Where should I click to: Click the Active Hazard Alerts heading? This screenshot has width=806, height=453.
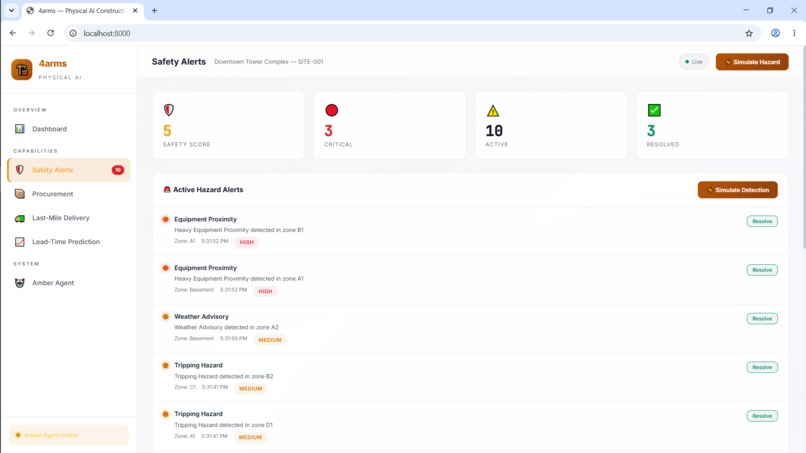(x=208, y=190)
